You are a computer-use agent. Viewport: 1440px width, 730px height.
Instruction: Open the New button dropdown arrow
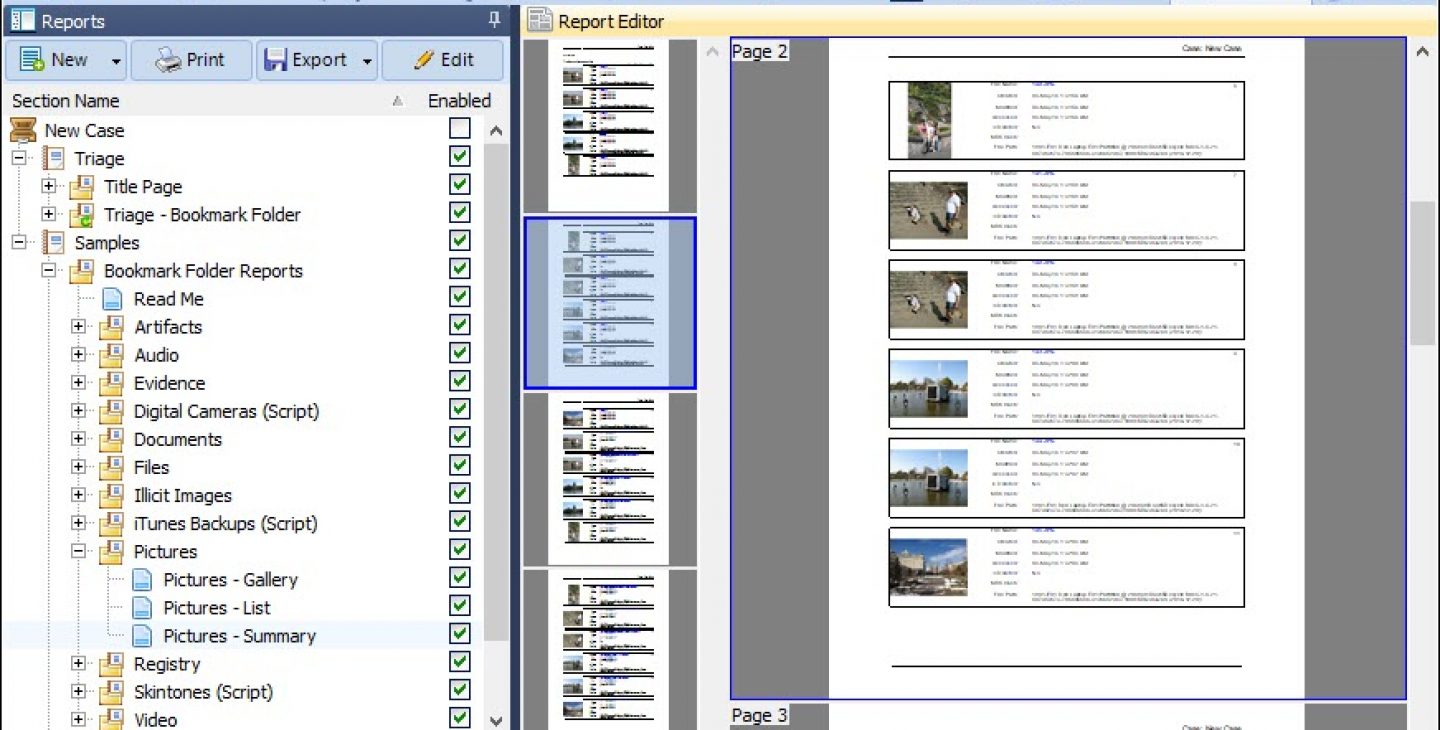coord(116,61)
